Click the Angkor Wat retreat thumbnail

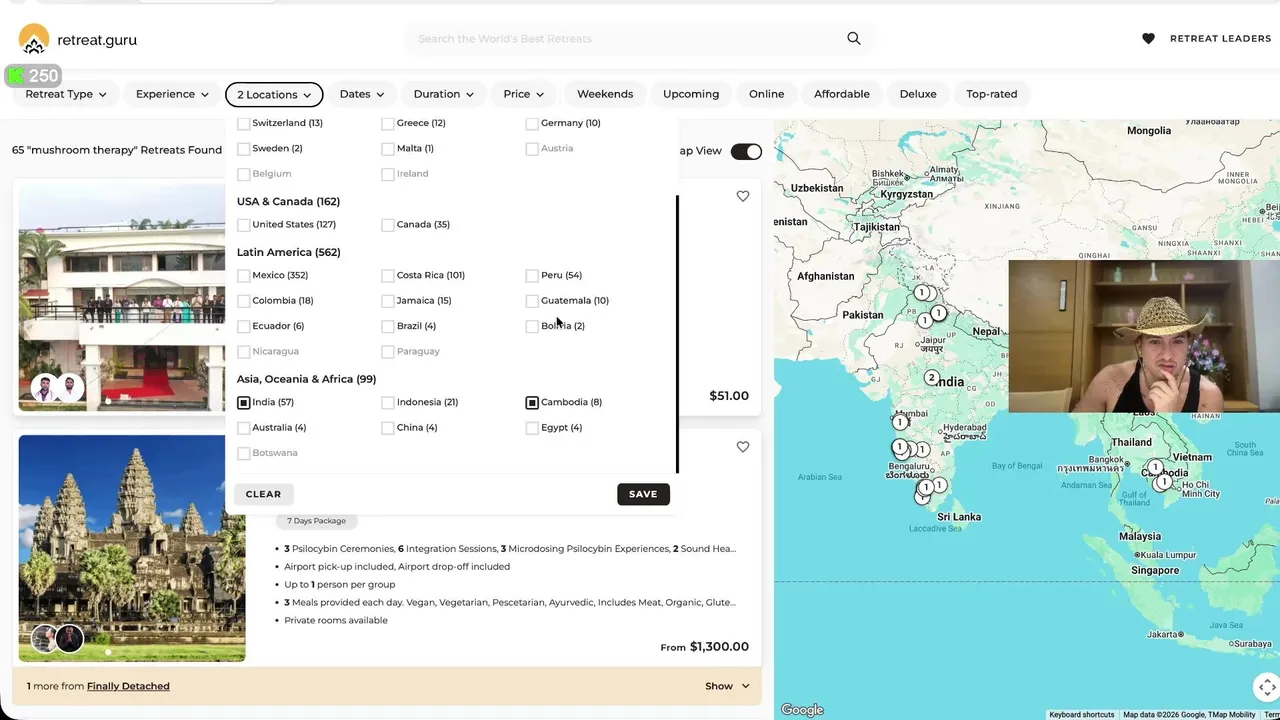(x=132, y=548)
